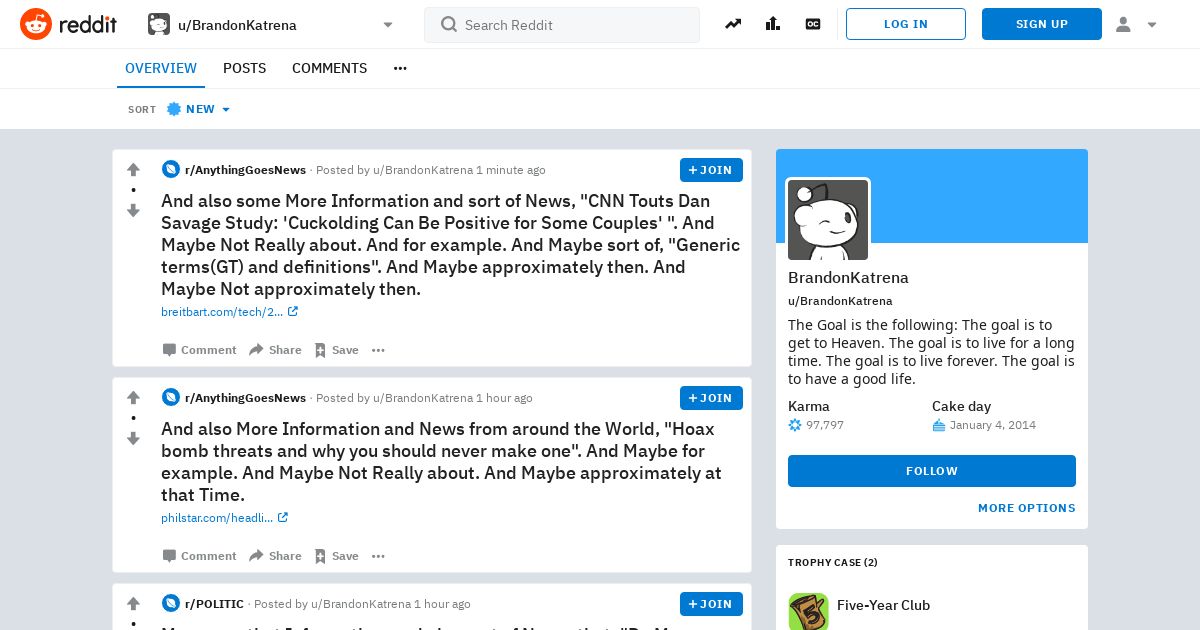Screen dimensions: 1200x630
Task: Click the karma value 97,797
Action: (825, 425)
